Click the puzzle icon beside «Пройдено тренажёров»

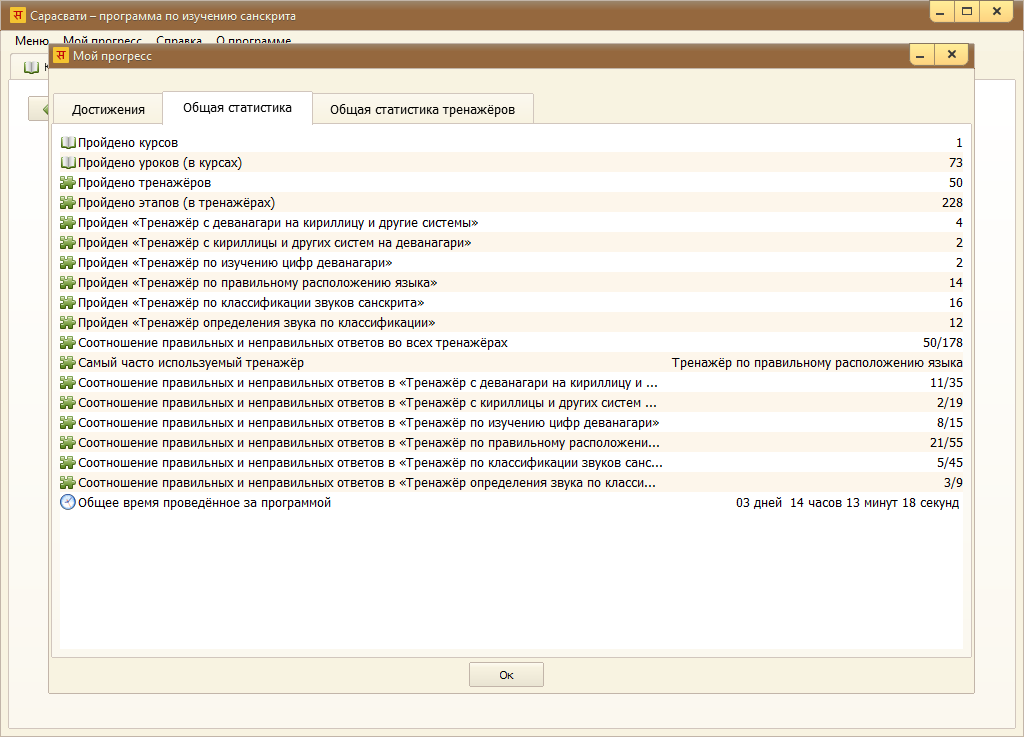(68, 183)
